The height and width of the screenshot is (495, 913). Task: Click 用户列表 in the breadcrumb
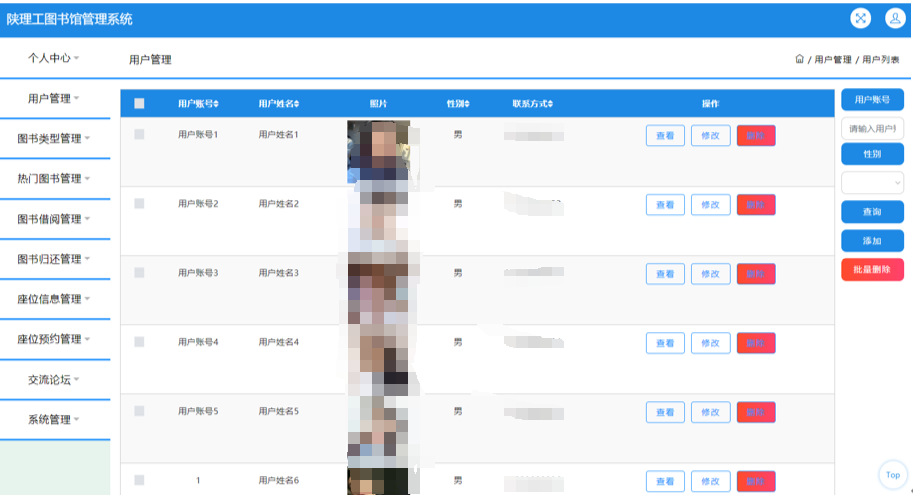click(x=880, y=59)
